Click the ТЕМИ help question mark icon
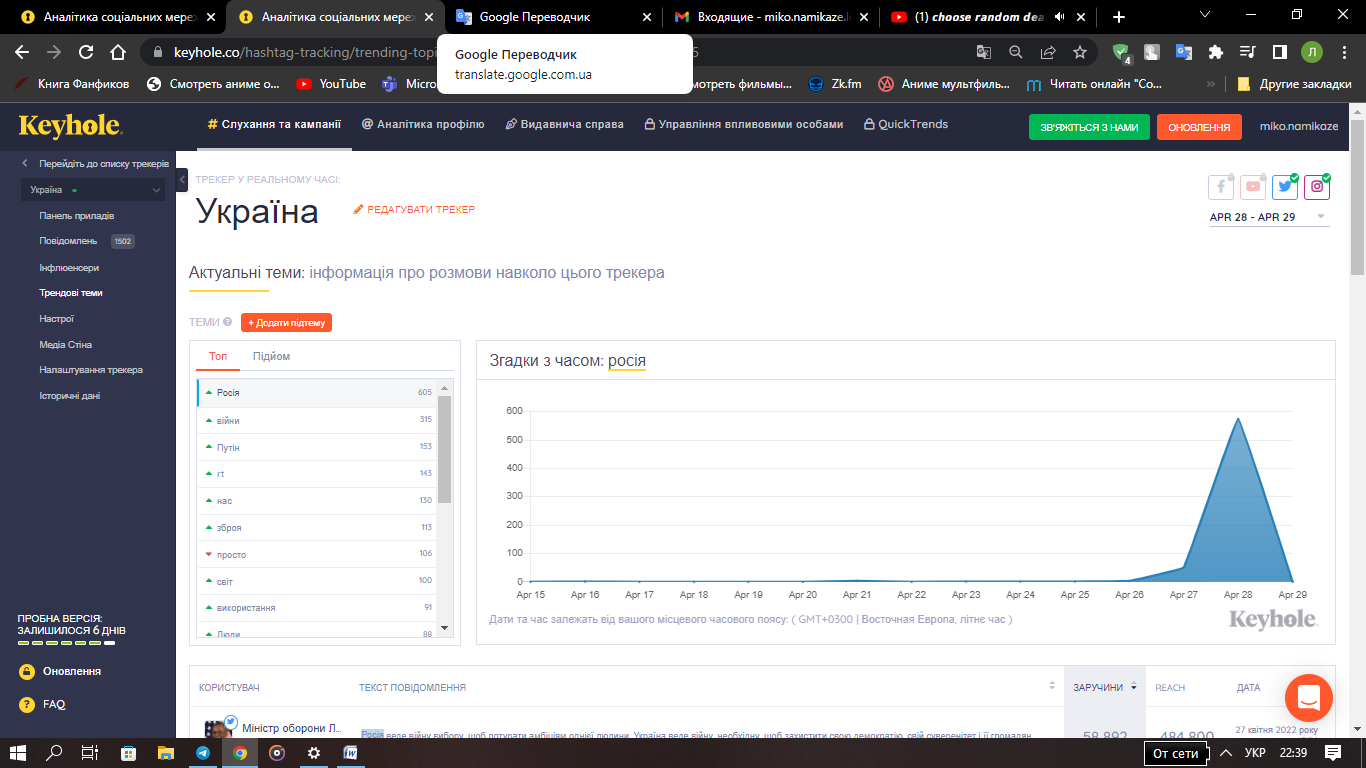 pos(228,322)
